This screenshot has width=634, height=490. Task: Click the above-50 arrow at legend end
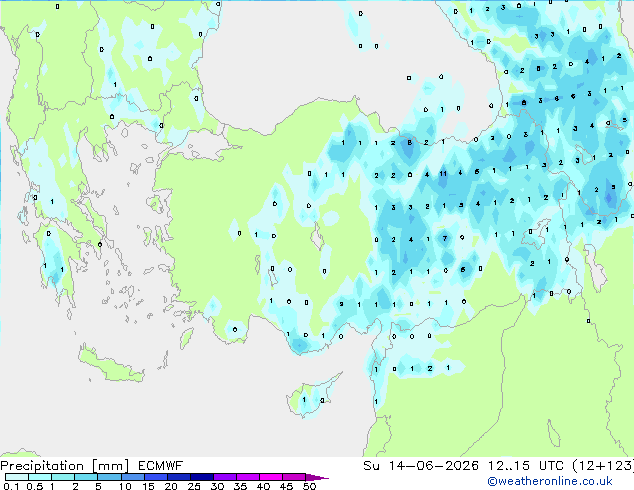pos(317,477)
